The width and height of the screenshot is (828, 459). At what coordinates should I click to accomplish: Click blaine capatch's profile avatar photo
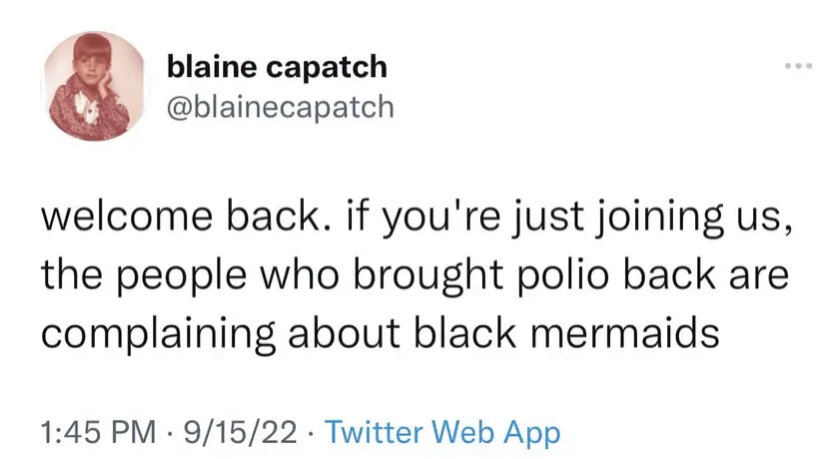click(x=94, y=86)
